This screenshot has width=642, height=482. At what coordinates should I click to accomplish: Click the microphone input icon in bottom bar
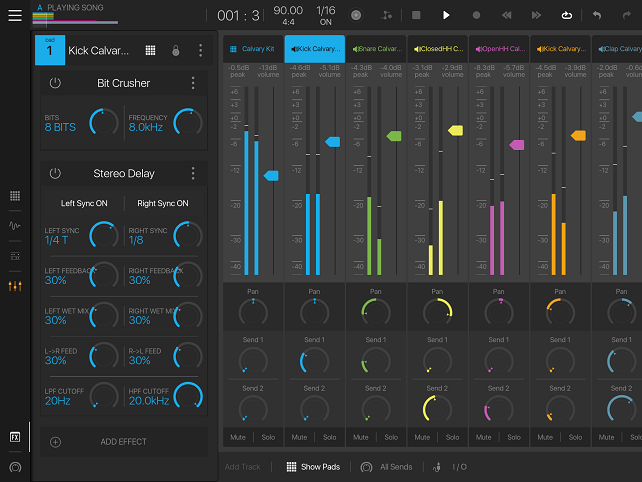(x=437, y=467)
